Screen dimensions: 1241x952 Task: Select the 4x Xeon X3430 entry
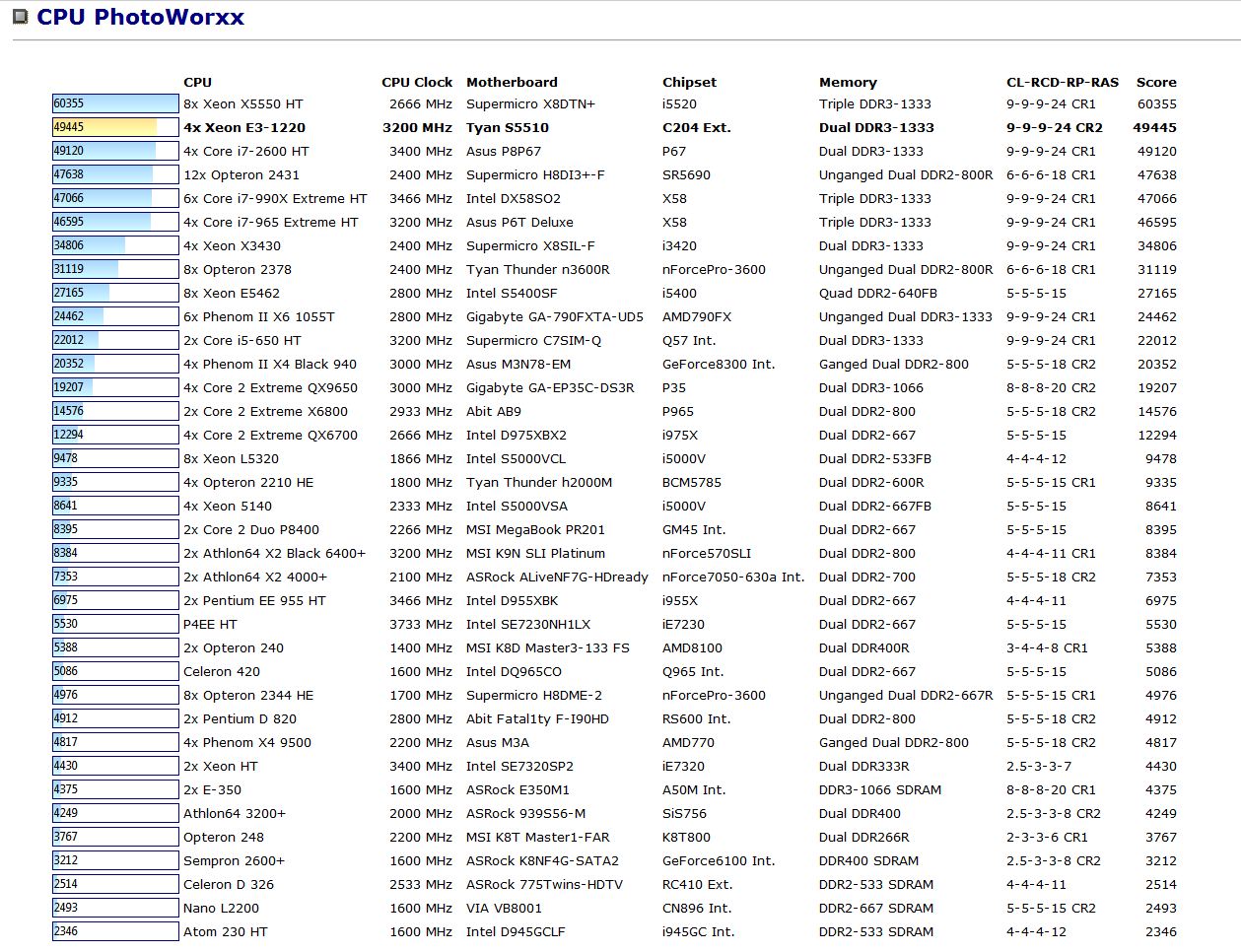click(x=232, y=245)
